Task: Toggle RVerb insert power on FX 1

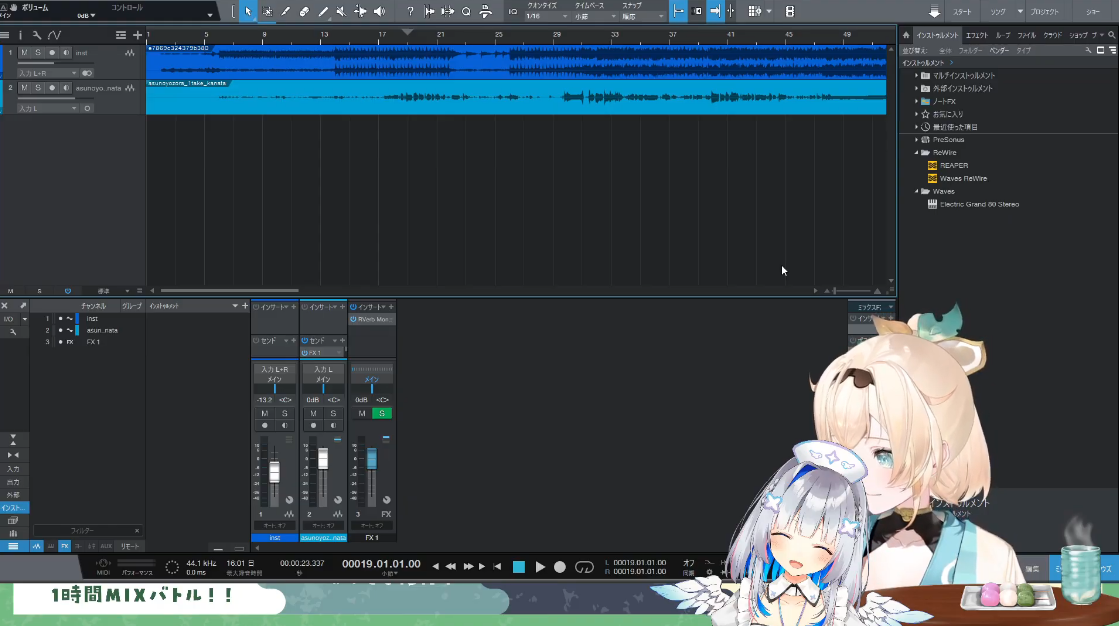Action: (x=353, y=319)
